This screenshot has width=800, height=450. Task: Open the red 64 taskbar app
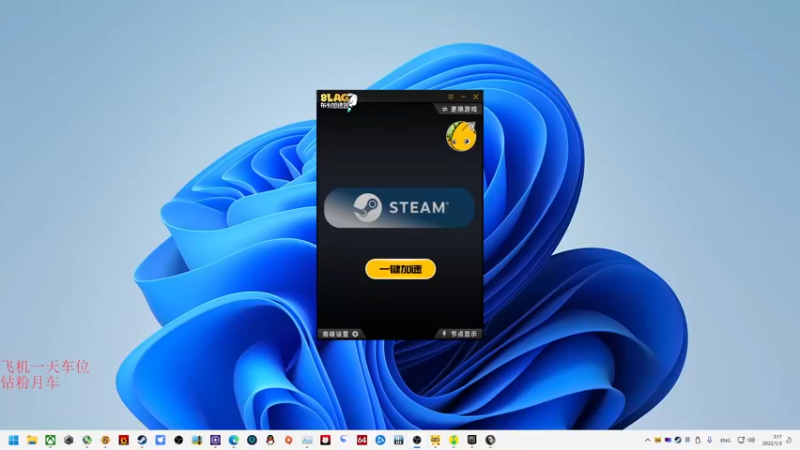pyautogui.click(x=362, y=440)
